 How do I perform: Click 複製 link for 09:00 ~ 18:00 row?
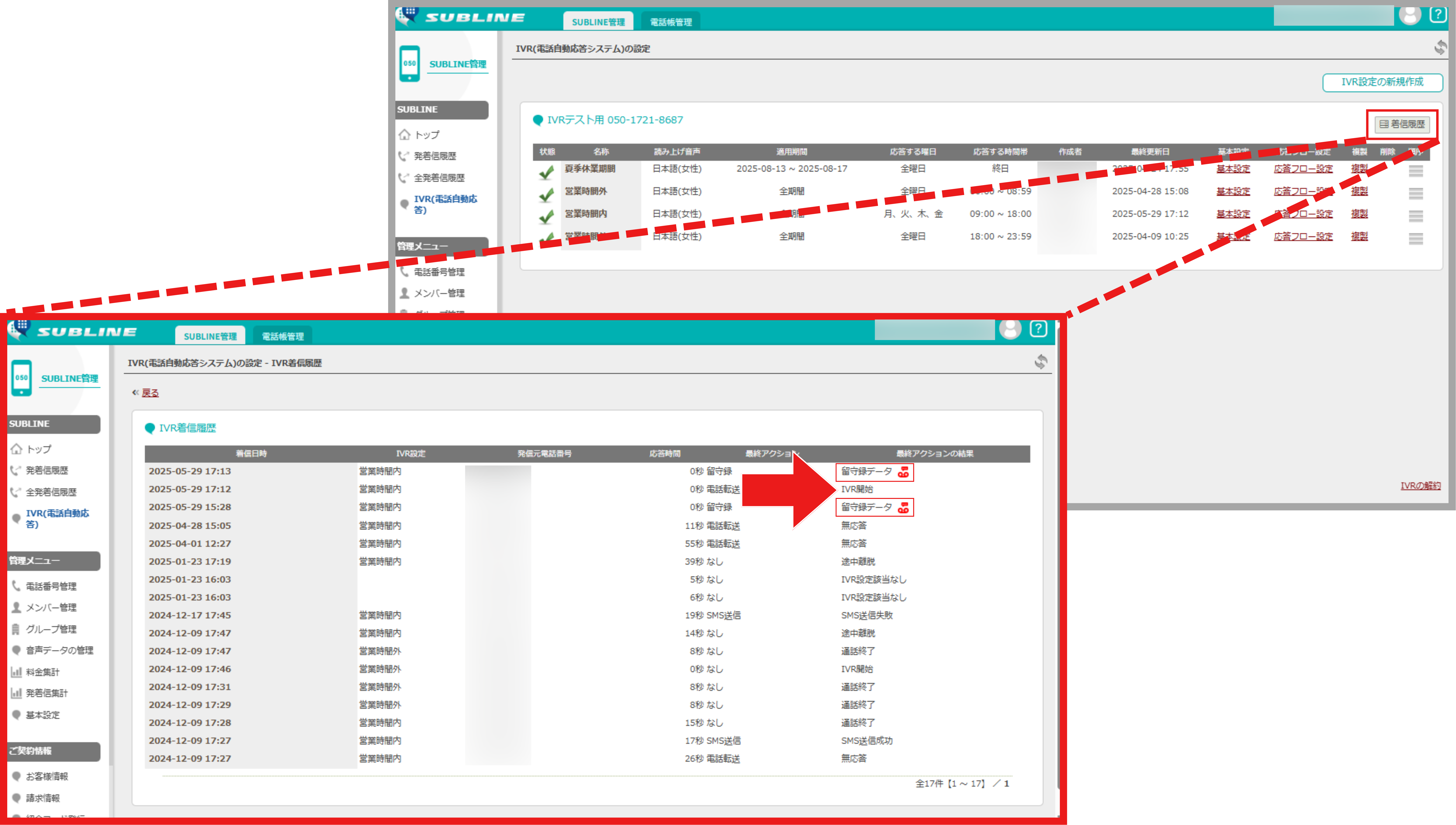click(x=1359, y=214)
